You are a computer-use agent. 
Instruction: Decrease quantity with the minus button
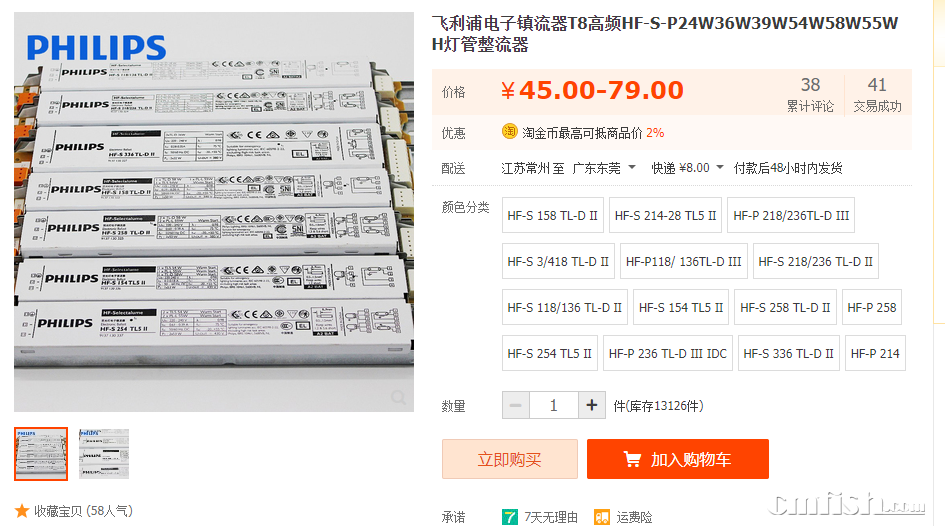(x=516, y=405)
